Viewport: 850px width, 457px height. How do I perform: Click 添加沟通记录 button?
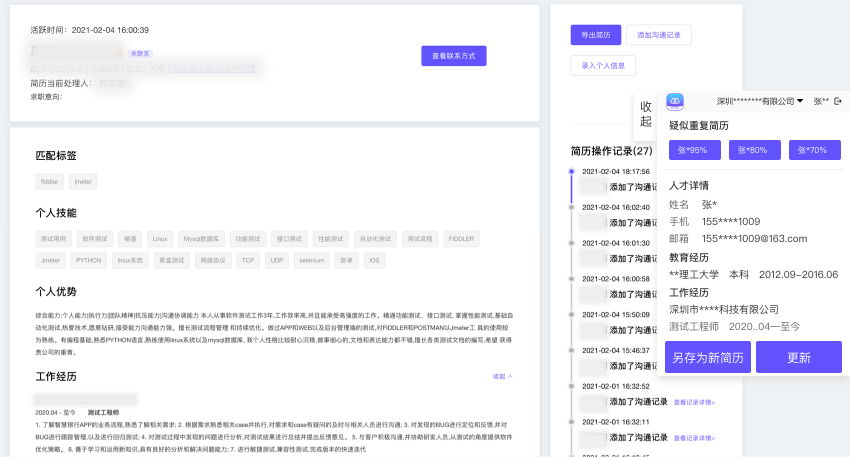pyautogui.click(x=658, y=34)
